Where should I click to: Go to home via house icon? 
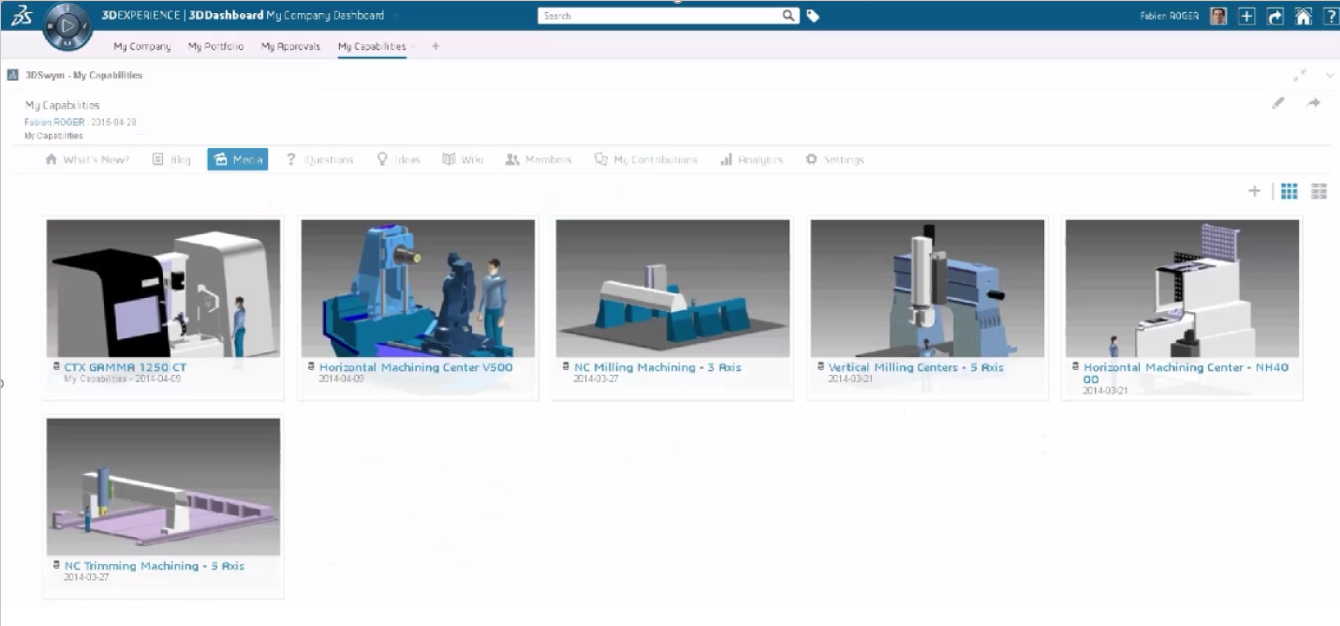point(1303,16)
